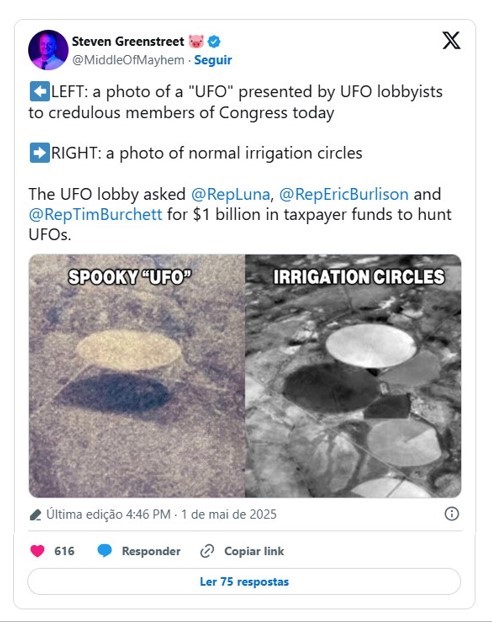Click the Responder label
The height and width of the screenshot is (622, 492).
(x=151, y=551)
